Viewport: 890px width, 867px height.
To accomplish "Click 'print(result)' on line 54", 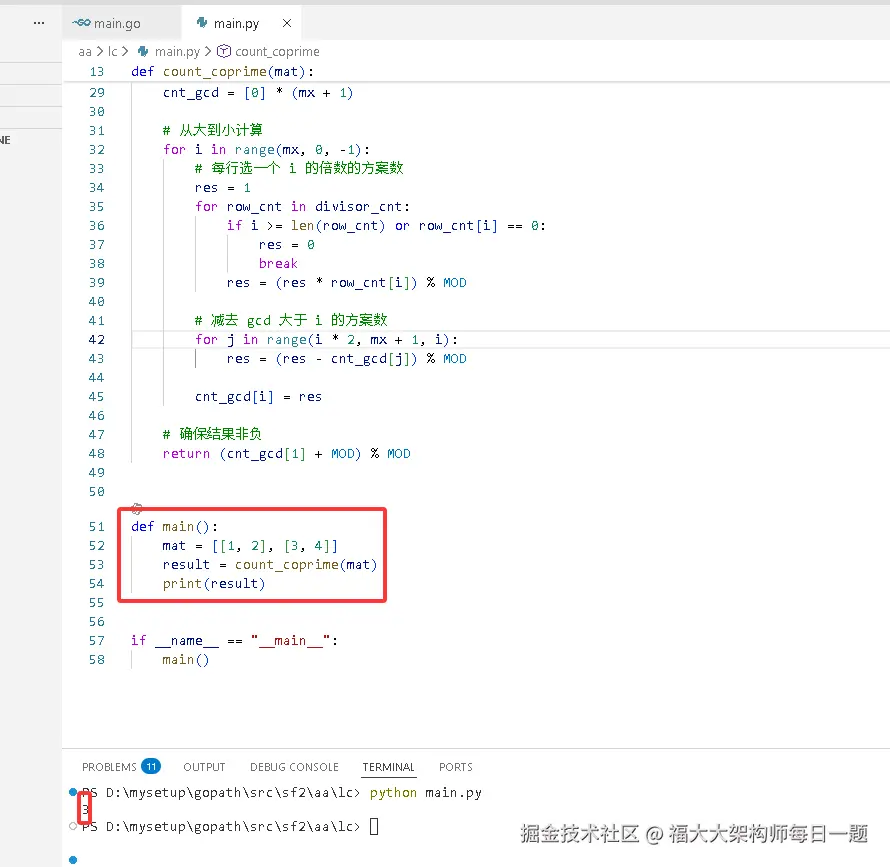I will coord(213,584).
